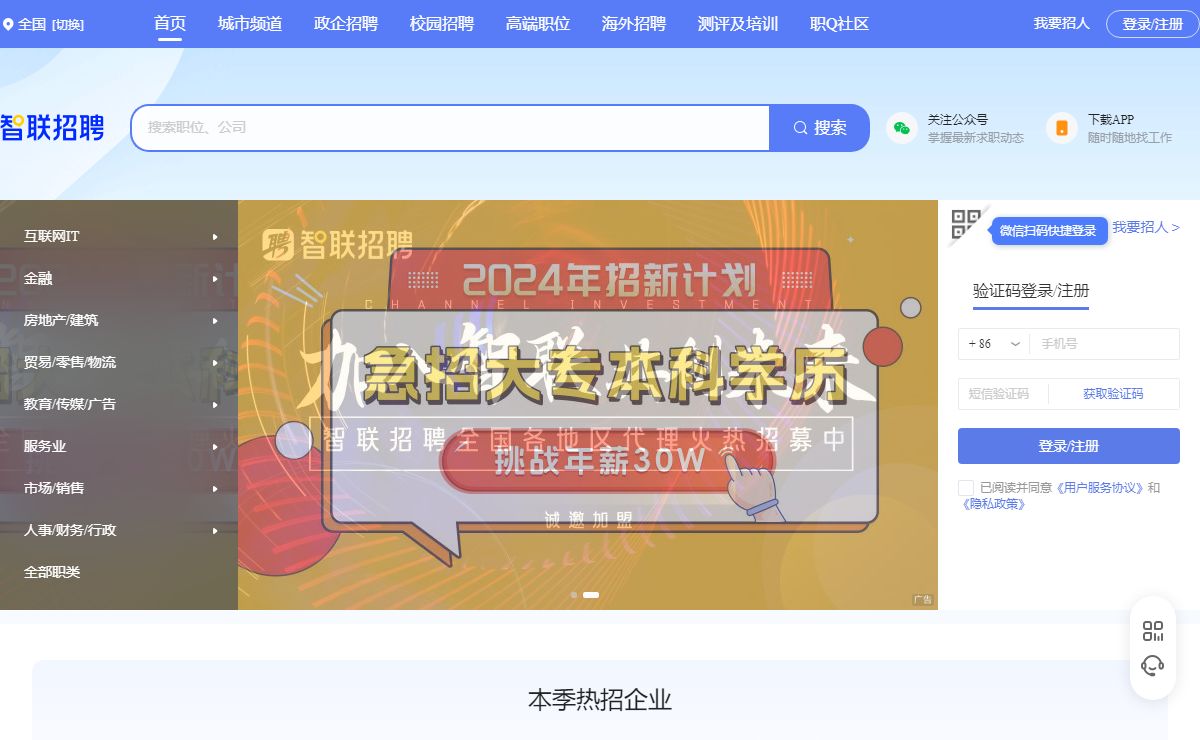Select the active second carousel indicator

pyautogui.click(x=591, y=595)
